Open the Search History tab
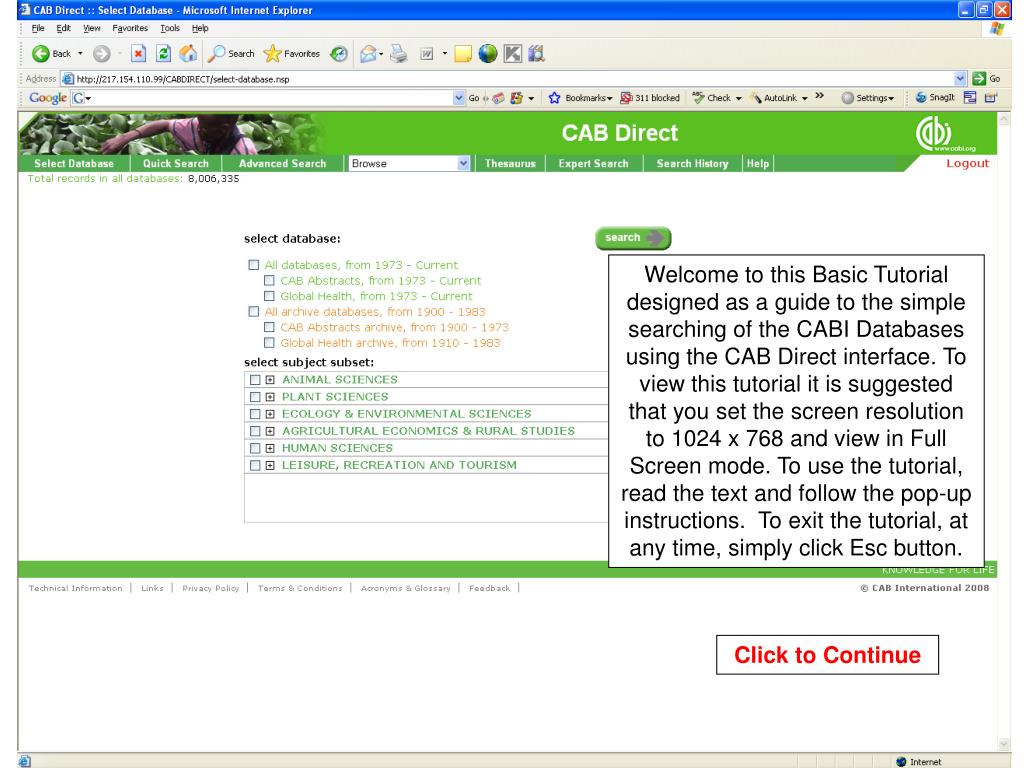Screen dimensions: 1024x768 click(x=692, y=164)
